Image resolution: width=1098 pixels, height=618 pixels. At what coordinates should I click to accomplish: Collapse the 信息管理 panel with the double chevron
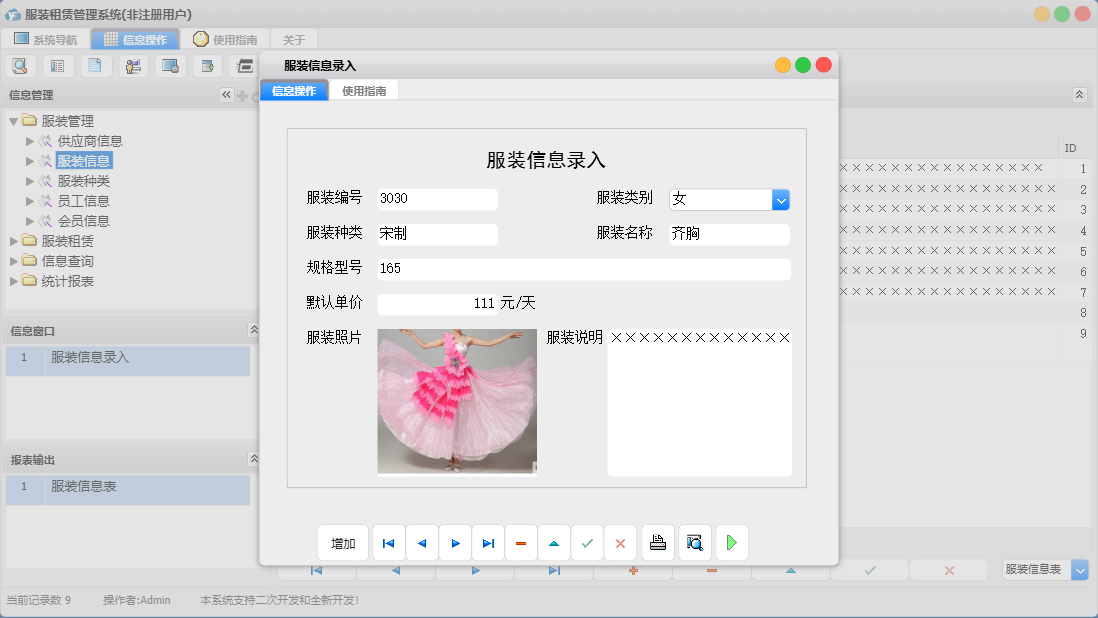pos(227,95)
